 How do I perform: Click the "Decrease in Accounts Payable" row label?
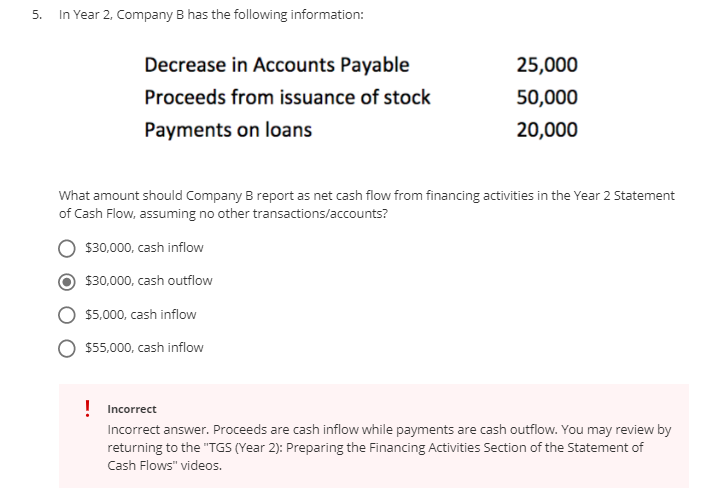tap(277, 65)
